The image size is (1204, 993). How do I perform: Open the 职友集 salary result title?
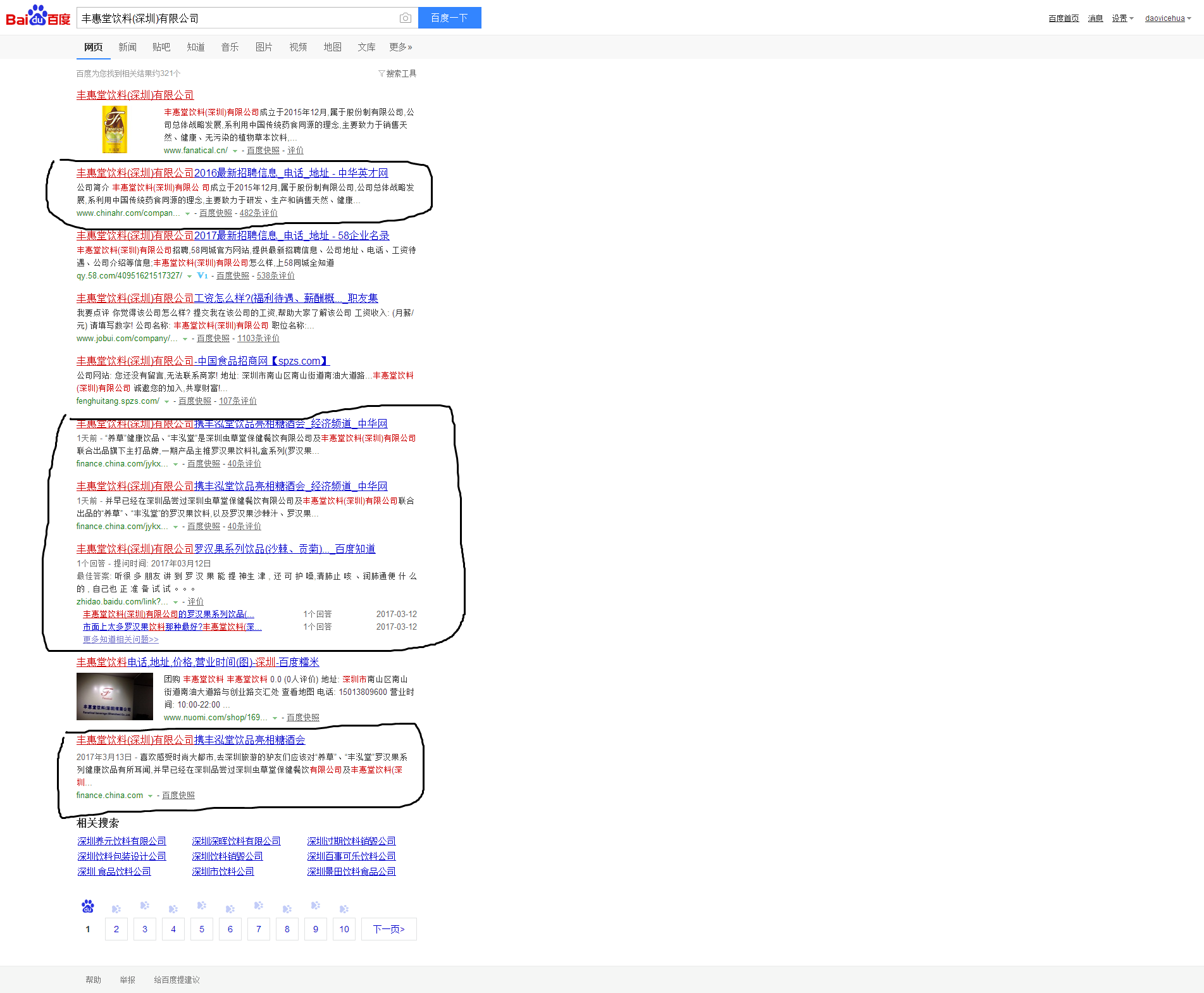pos(227,298)
